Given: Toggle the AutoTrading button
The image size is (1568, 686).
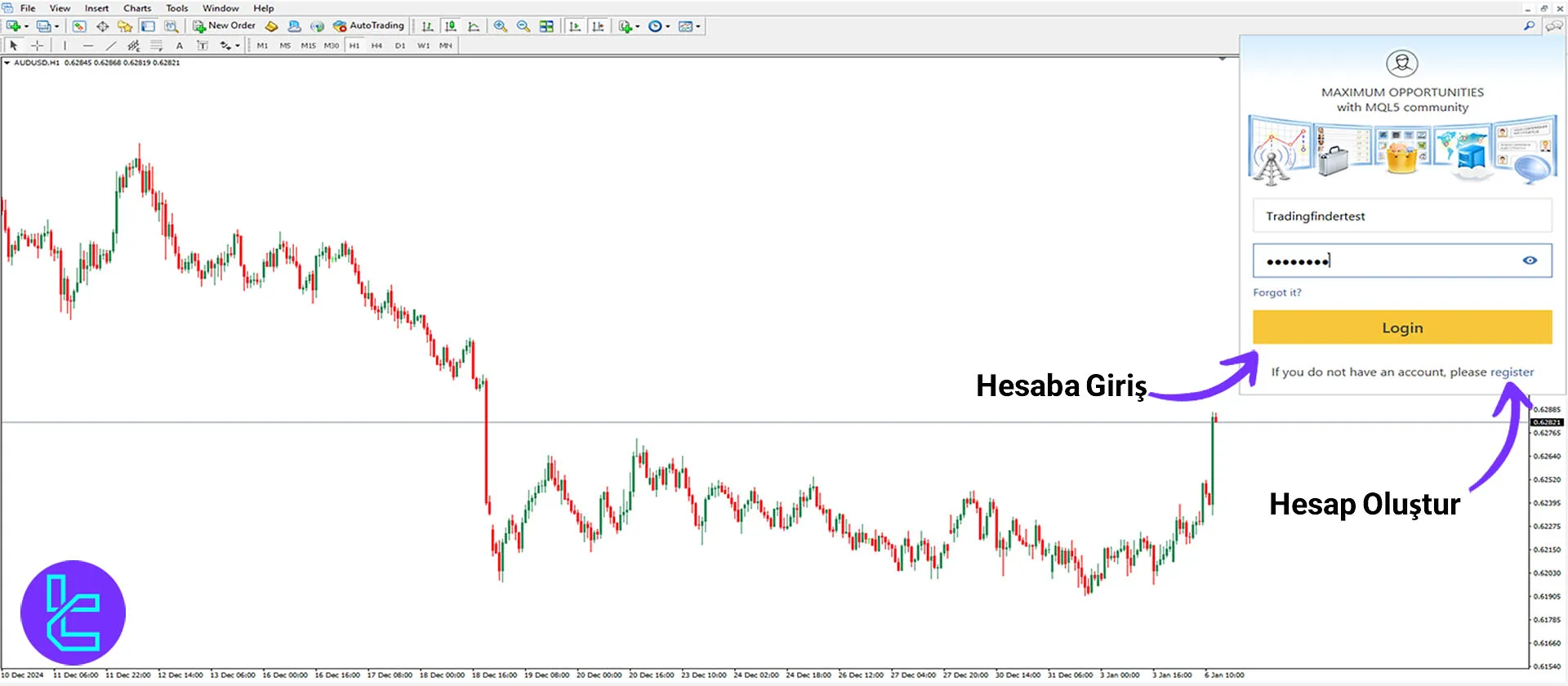Looking at the screenshot, I should click(368, 26).
